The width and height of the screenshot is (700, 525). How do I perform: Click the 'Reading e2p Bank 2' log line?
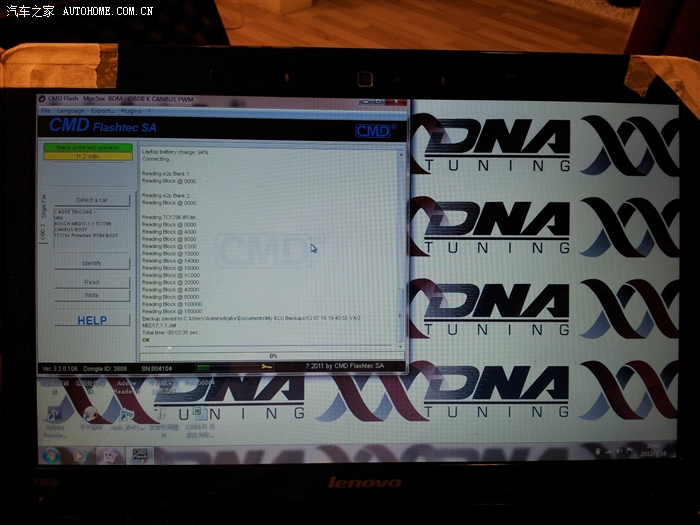pos(167,196)
